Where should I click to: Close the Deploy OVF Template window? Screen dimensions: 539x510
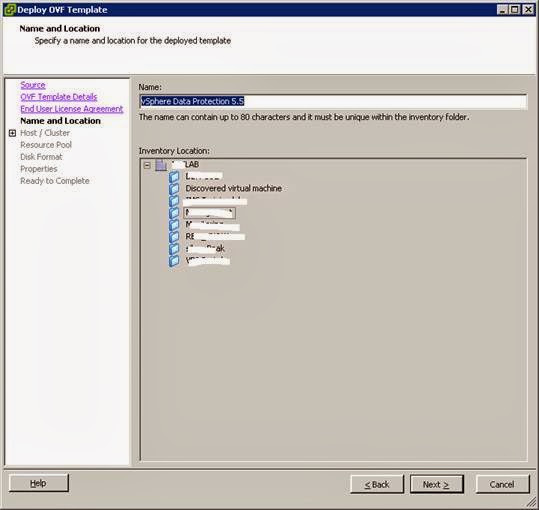click(528, 10)
